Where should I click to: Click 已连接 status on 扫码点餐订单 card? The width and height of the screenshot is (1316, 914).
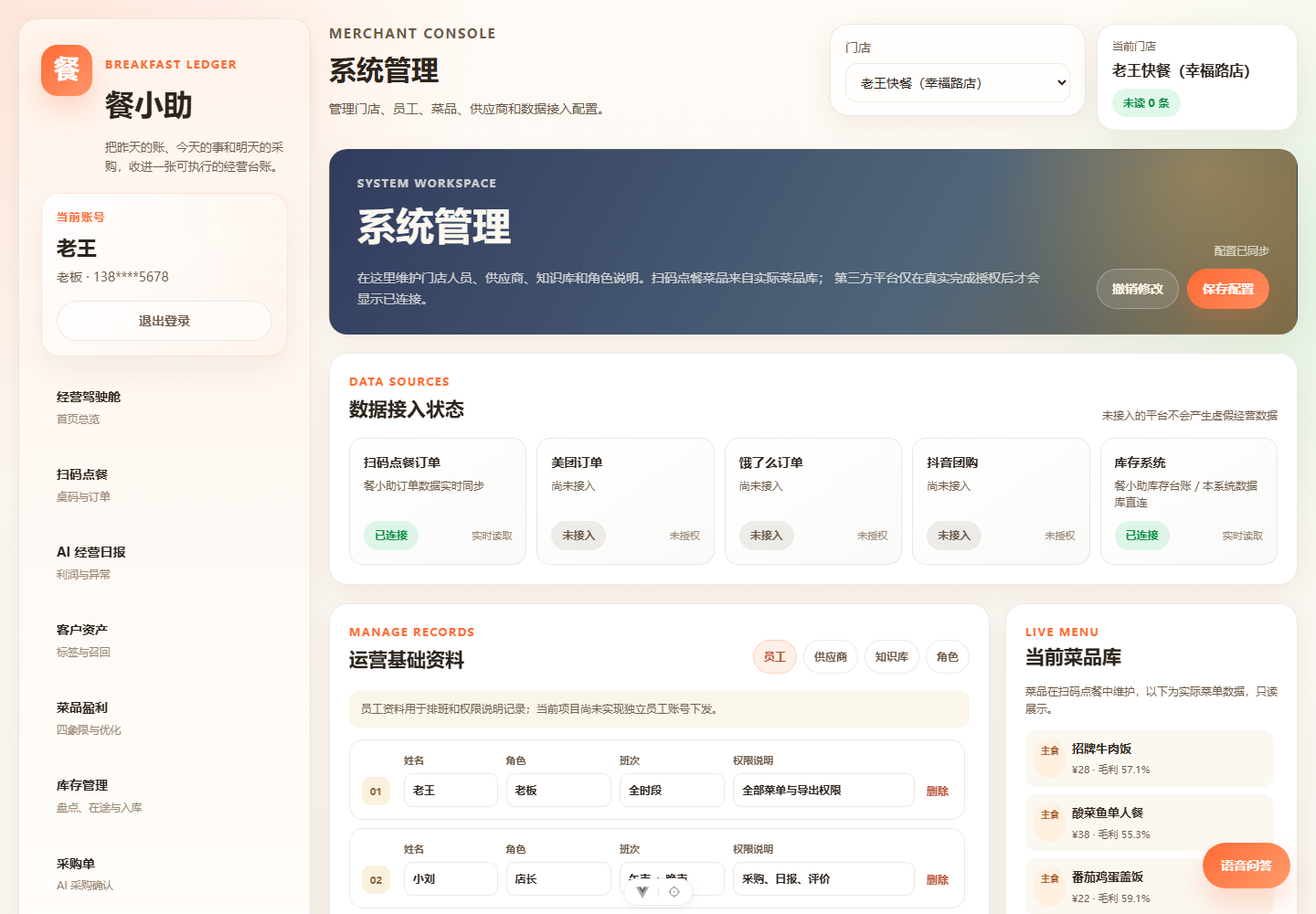tap(391, 536)
